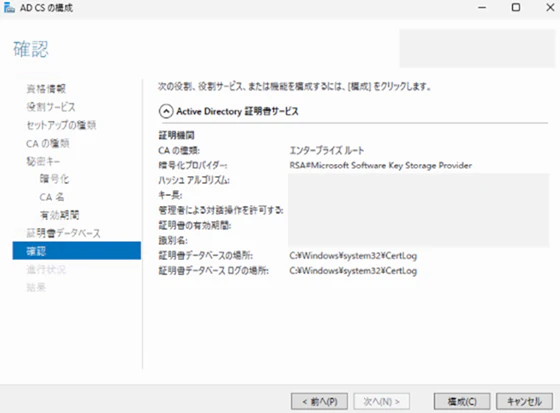Maximize the AD CS configuration window
Viewport: 560px width, 413px height.
click(516, 8)
